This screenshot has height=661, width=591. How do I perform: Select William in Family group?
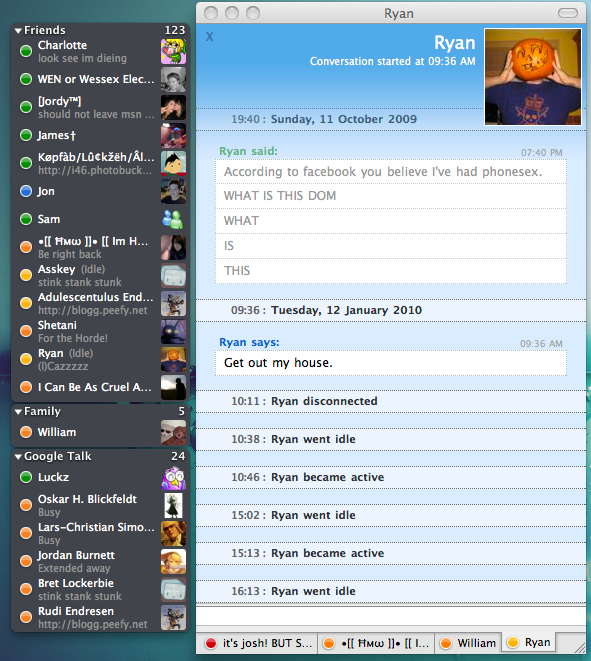click(100, 432)
